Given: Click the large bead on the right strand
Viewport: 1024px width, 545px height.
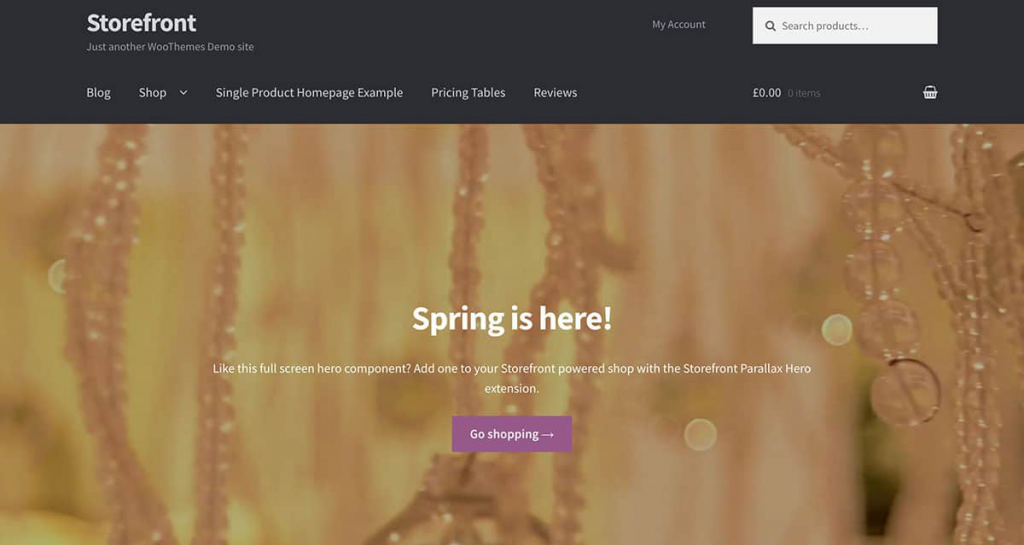Looking at the screenshot, I should [905, 394].
